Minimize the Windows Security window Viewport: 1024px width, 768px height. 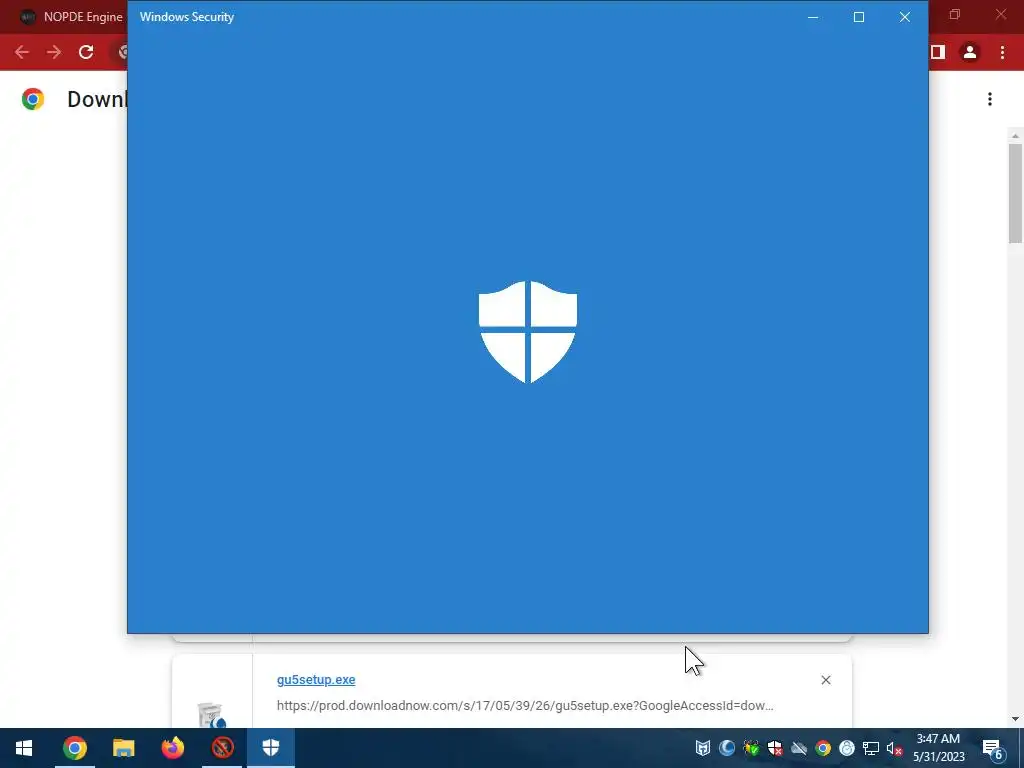(813, 17)
